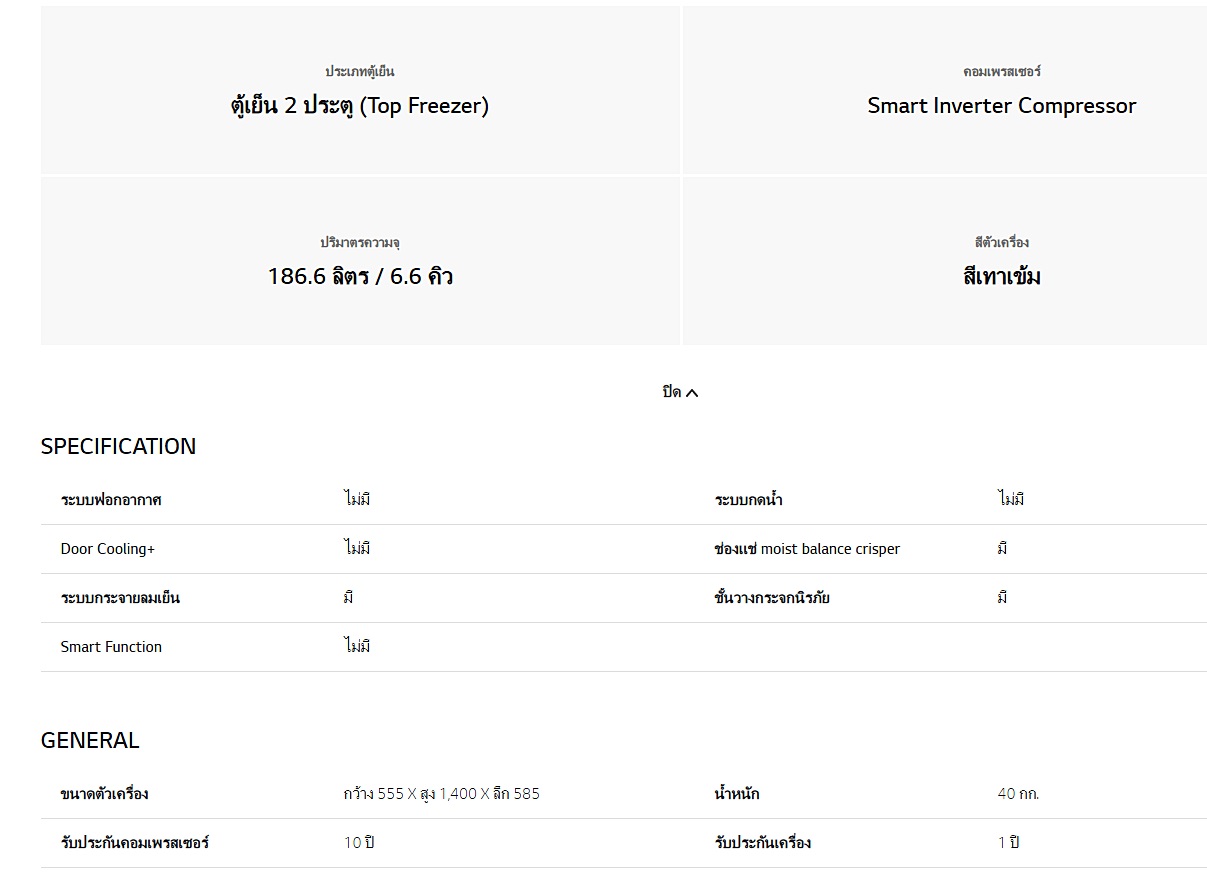Click the ระบบฟอกอากาศ row label

pyautogui.click(x=111, y=500)
